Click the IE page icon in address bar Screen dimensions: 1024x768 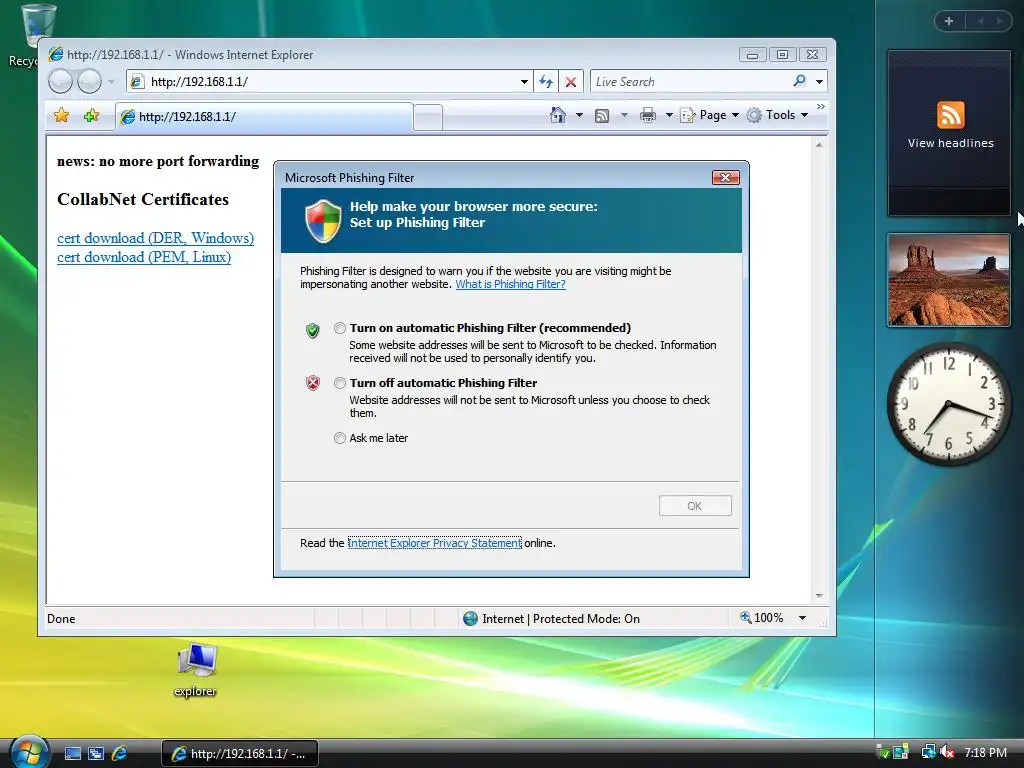[x=137, y=82]
